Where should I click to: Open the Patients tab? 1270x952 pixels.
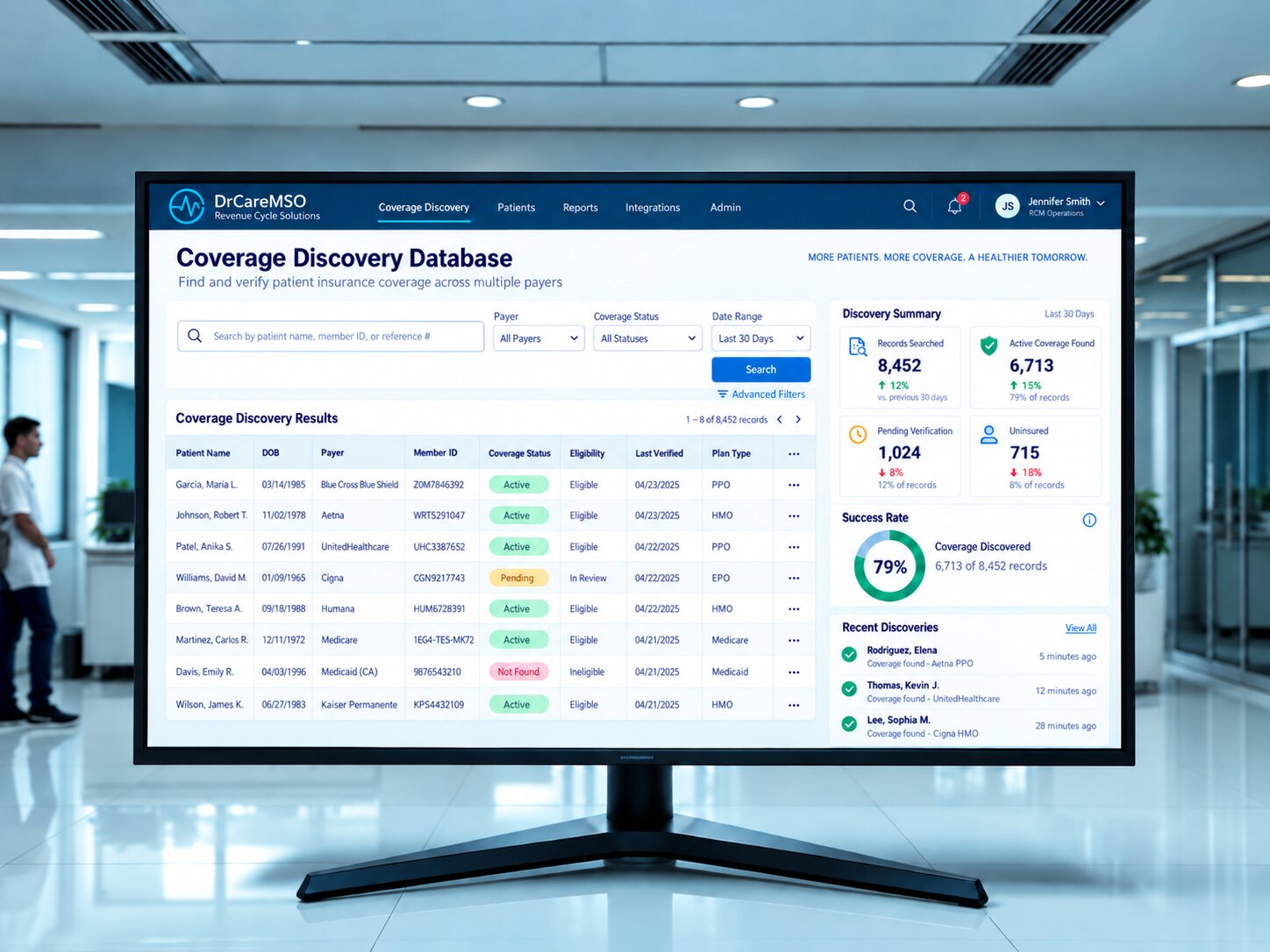pyautogui.click(x=516, y=208)
